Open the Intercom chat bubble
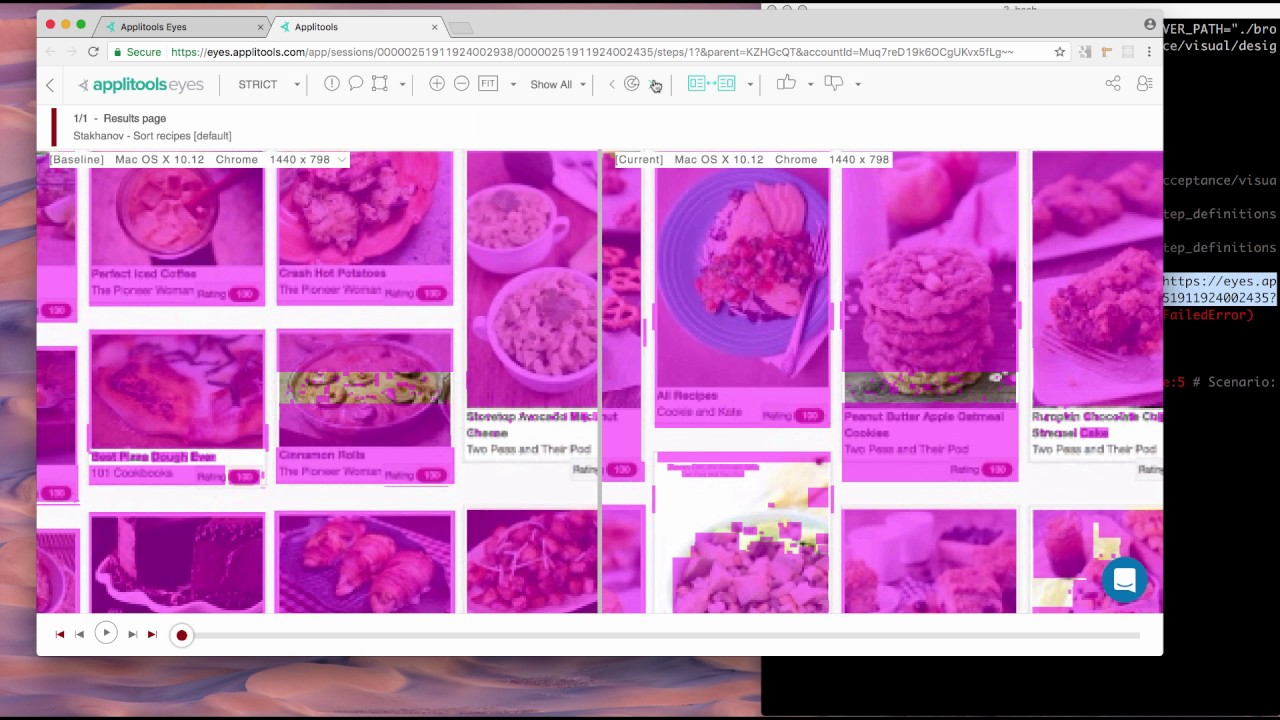Image resolution: width=1280 pixels, height=720 pixels. tap(1124, 580)
